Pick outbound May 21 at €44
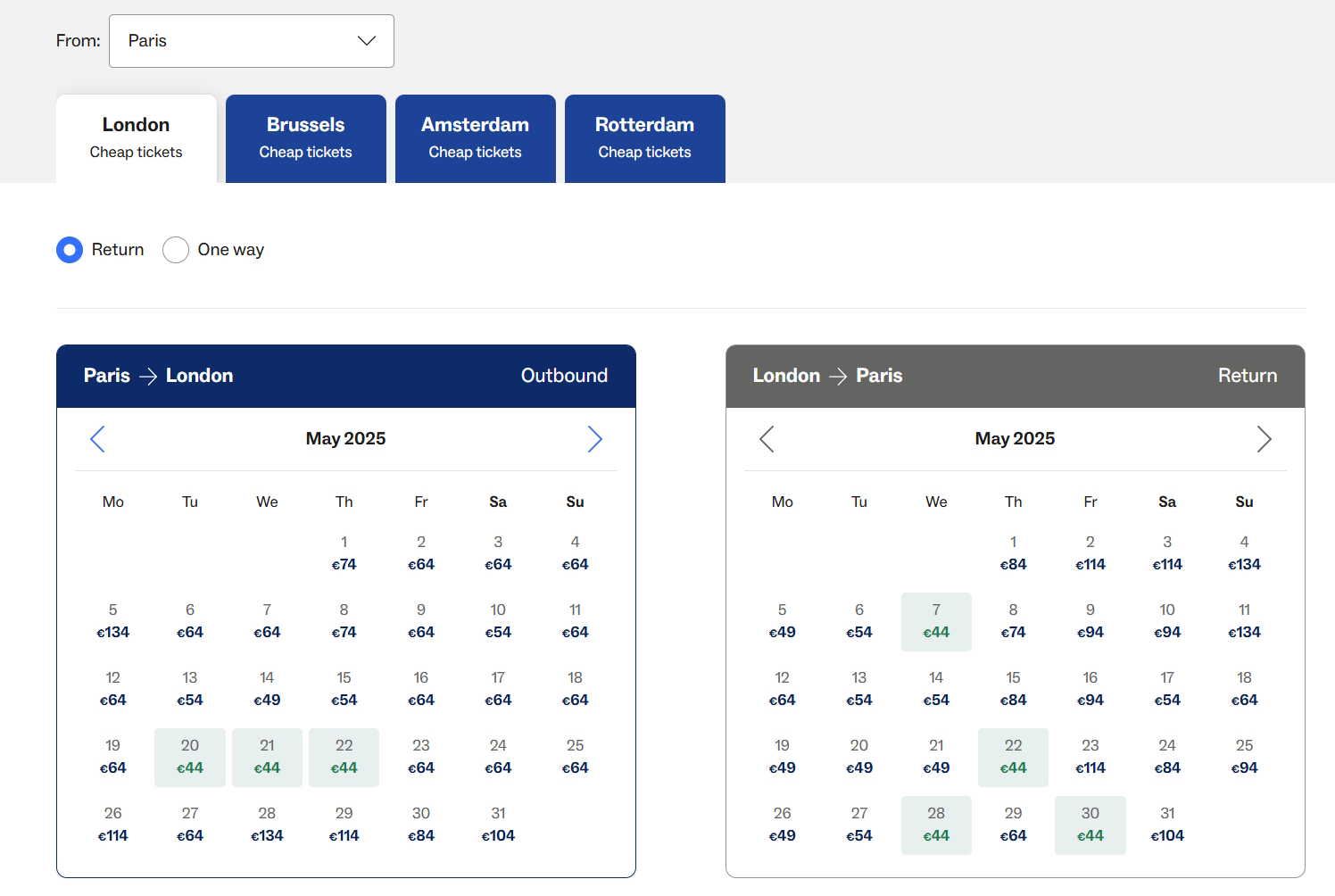This screenshot has height=896, width=1335. click(267, 757)
